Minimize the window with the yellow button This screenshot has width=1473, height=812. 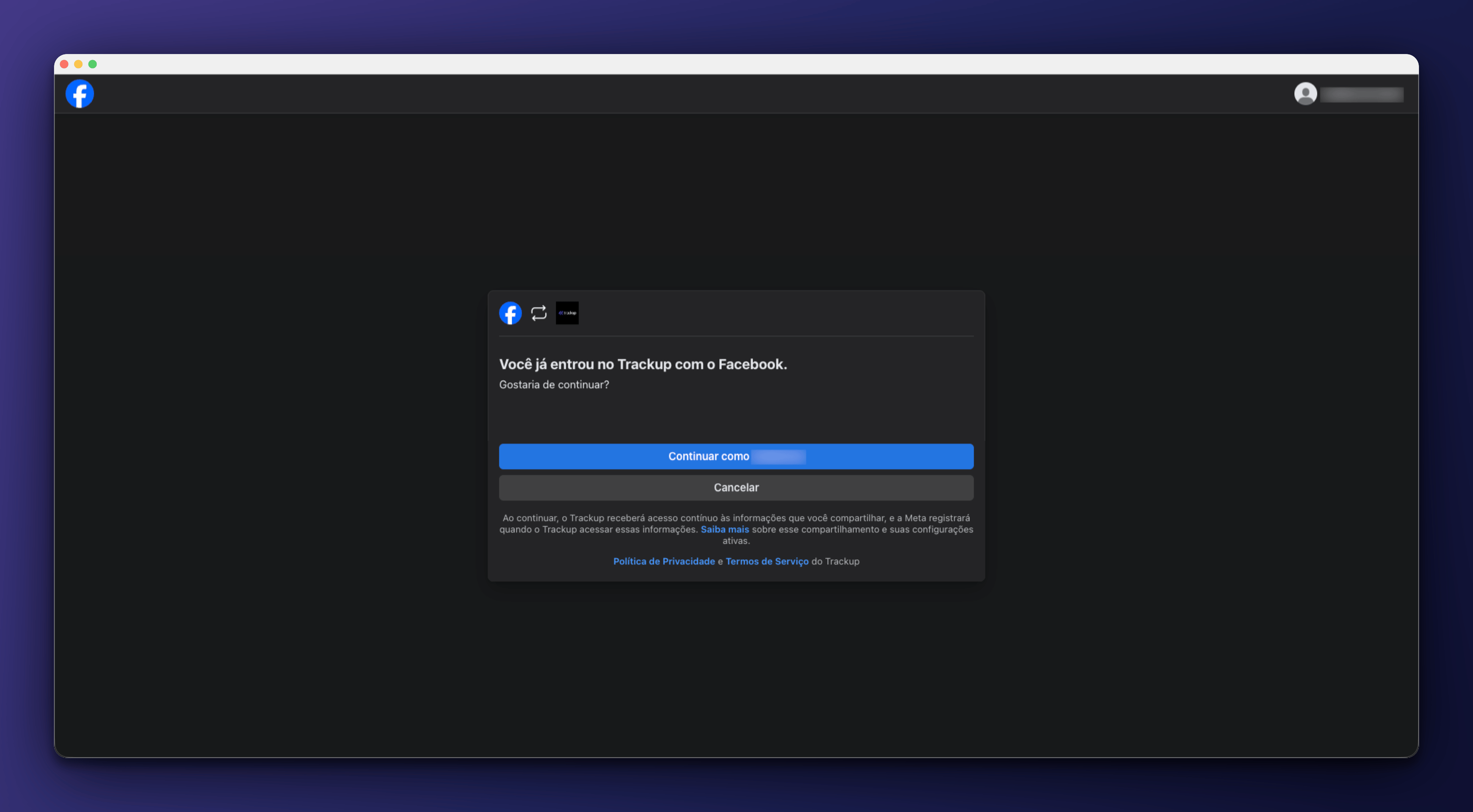(x=78, y=64)
